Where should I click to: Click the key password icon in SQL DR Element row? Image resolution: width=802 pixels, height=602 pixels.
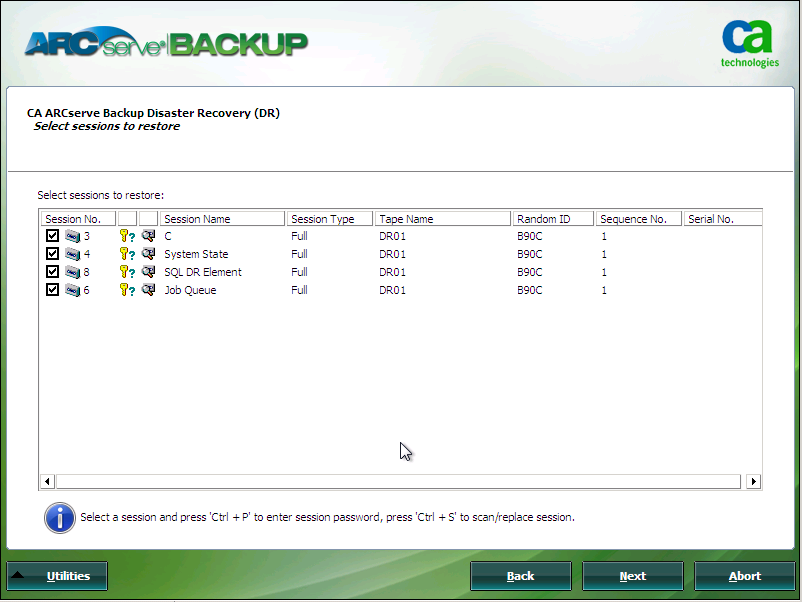click(x=127, y=272)
